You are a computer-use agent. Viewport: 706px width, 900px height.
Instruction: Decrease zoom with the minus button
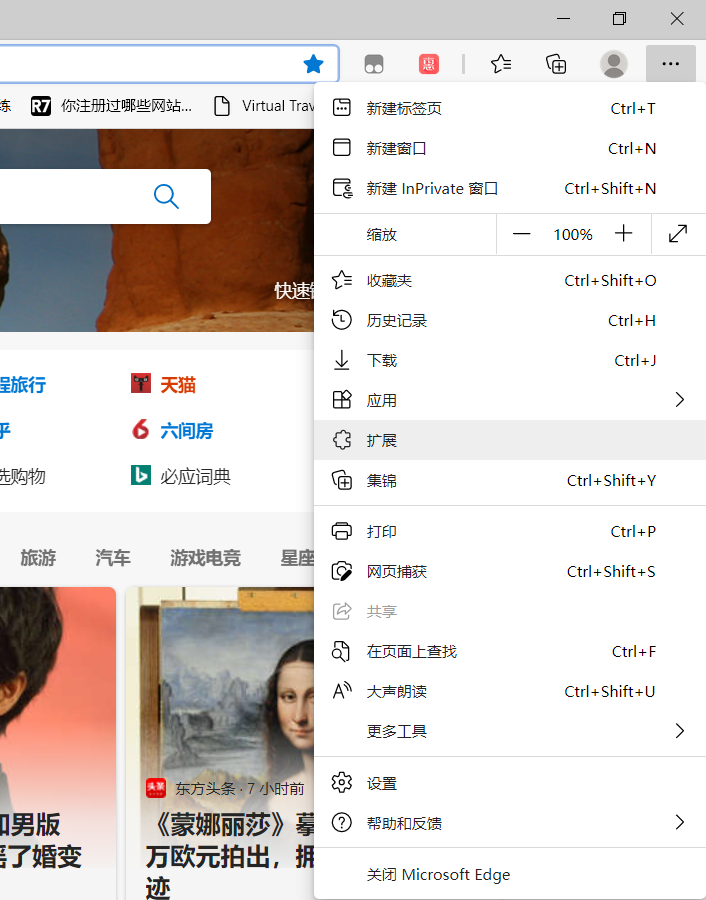(521, 234)
